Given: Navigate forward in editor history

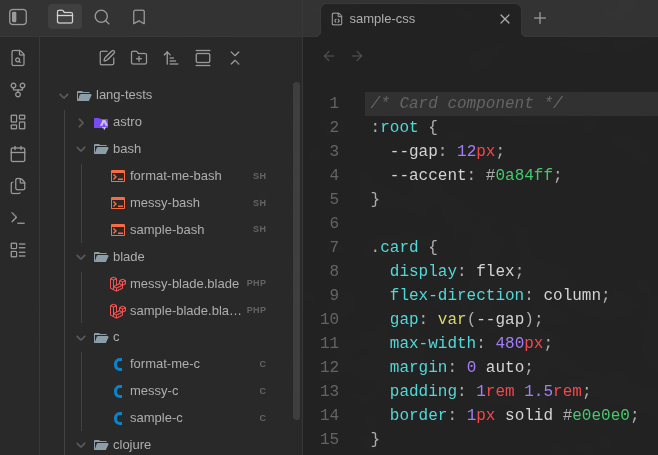Looking at the screenshot, I should pyautogui.click(x=357, y=56).
